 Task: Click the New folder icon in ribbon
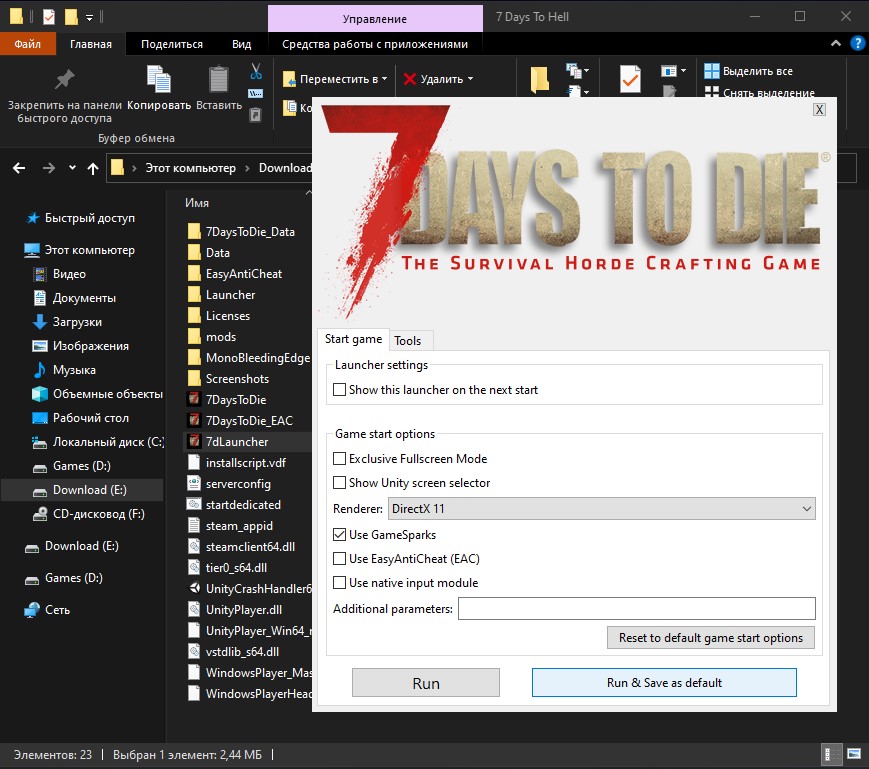point(539,79)
